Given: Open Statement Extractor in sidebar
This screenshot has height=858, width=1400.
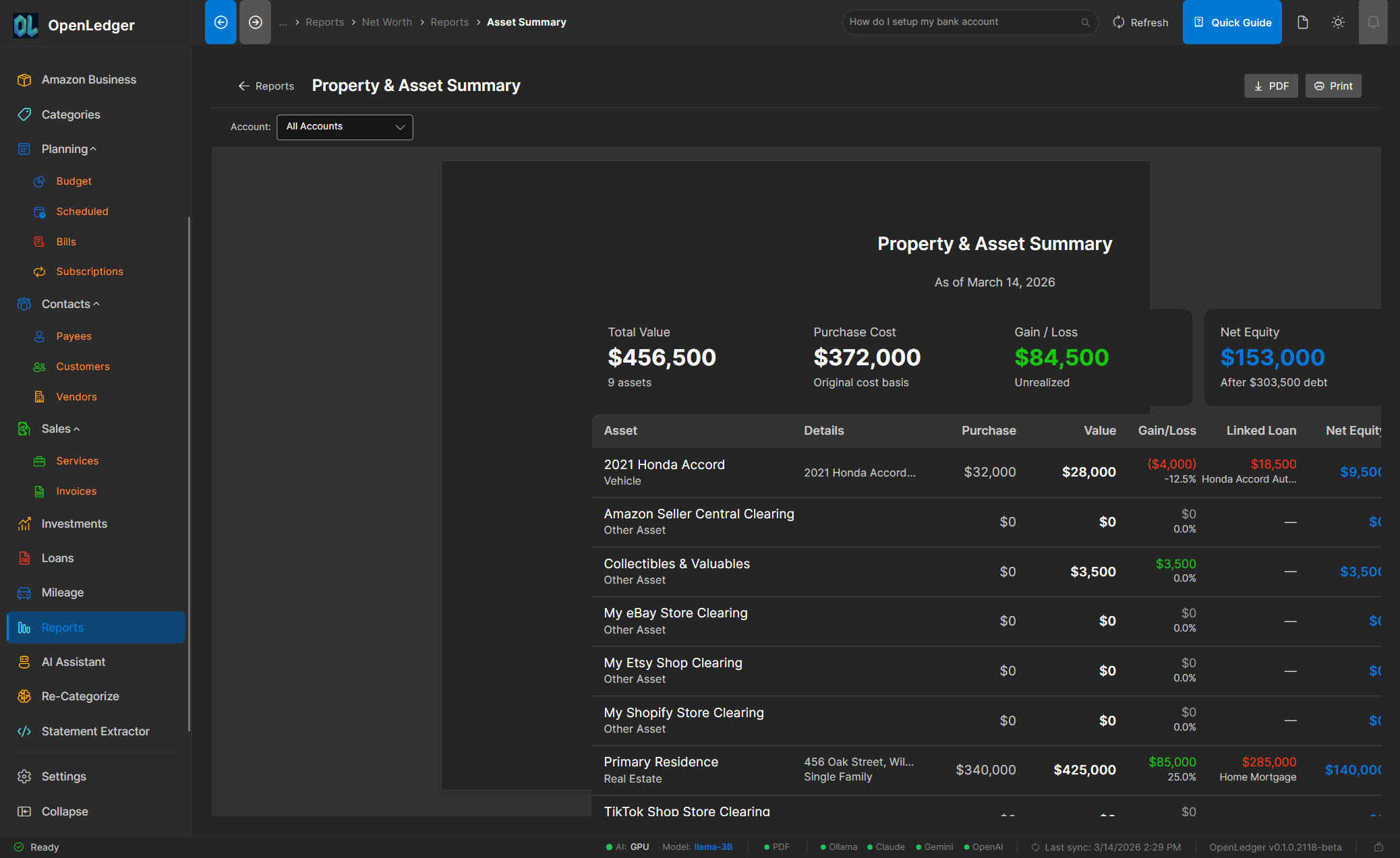Looking at the screenshot, I should [95, 731].
